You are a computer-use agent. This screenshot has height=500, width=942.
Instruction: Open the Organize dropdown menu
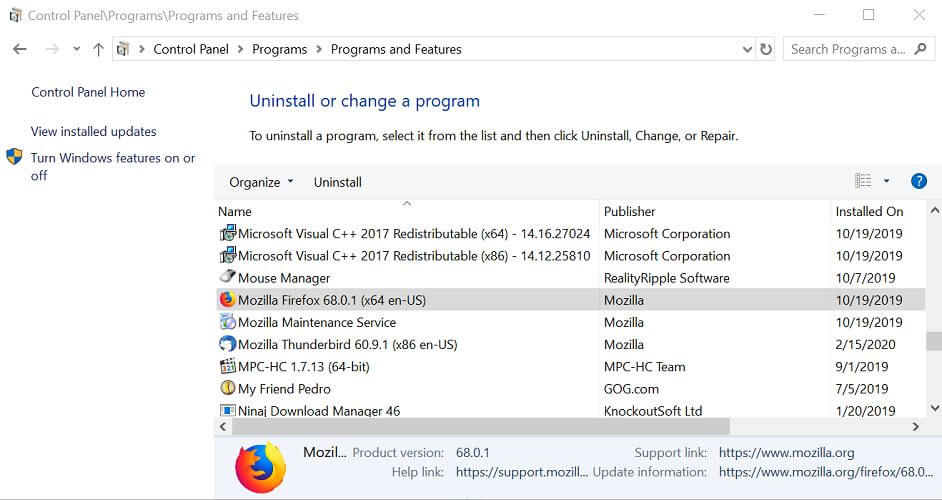[261, 182]
